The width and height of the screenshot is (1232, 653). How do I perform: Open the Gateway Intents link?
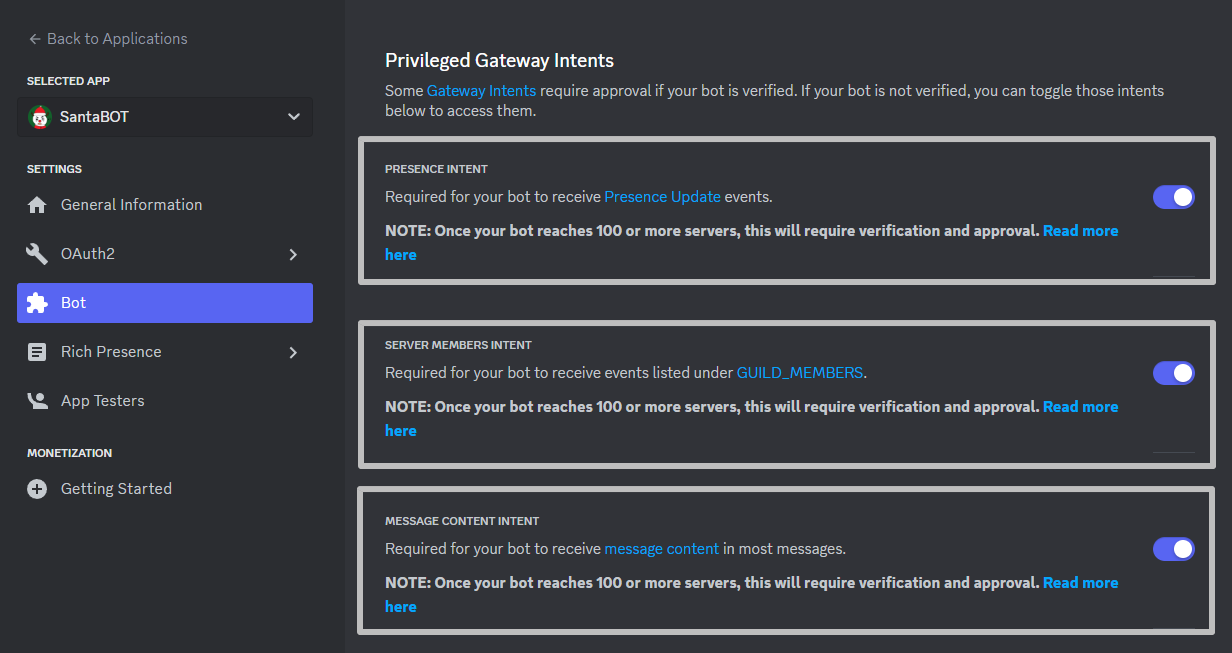point(481,91)
